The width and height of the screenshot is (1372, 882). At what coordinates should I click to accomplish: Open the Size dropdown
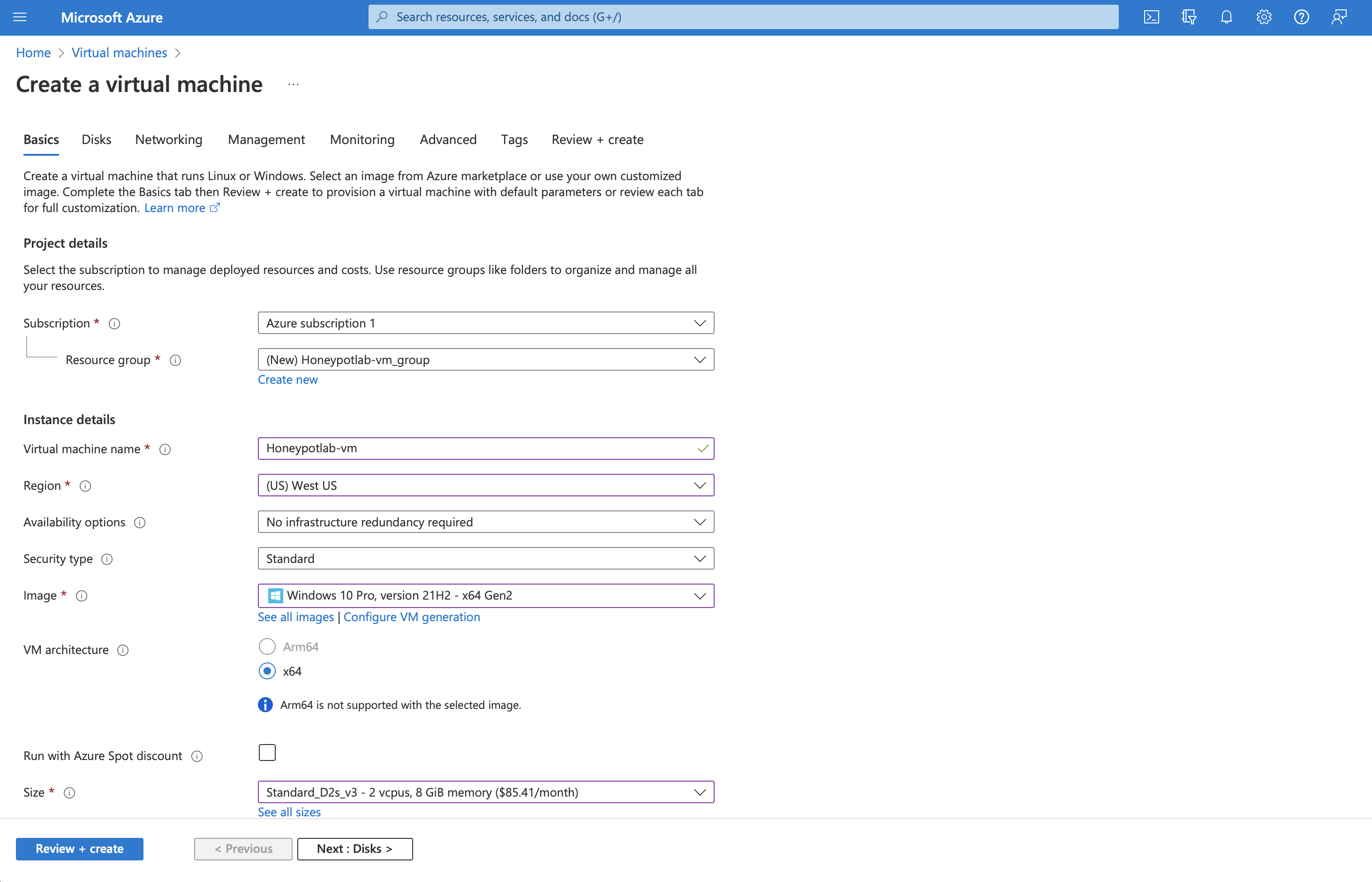(x=486, y=792)
